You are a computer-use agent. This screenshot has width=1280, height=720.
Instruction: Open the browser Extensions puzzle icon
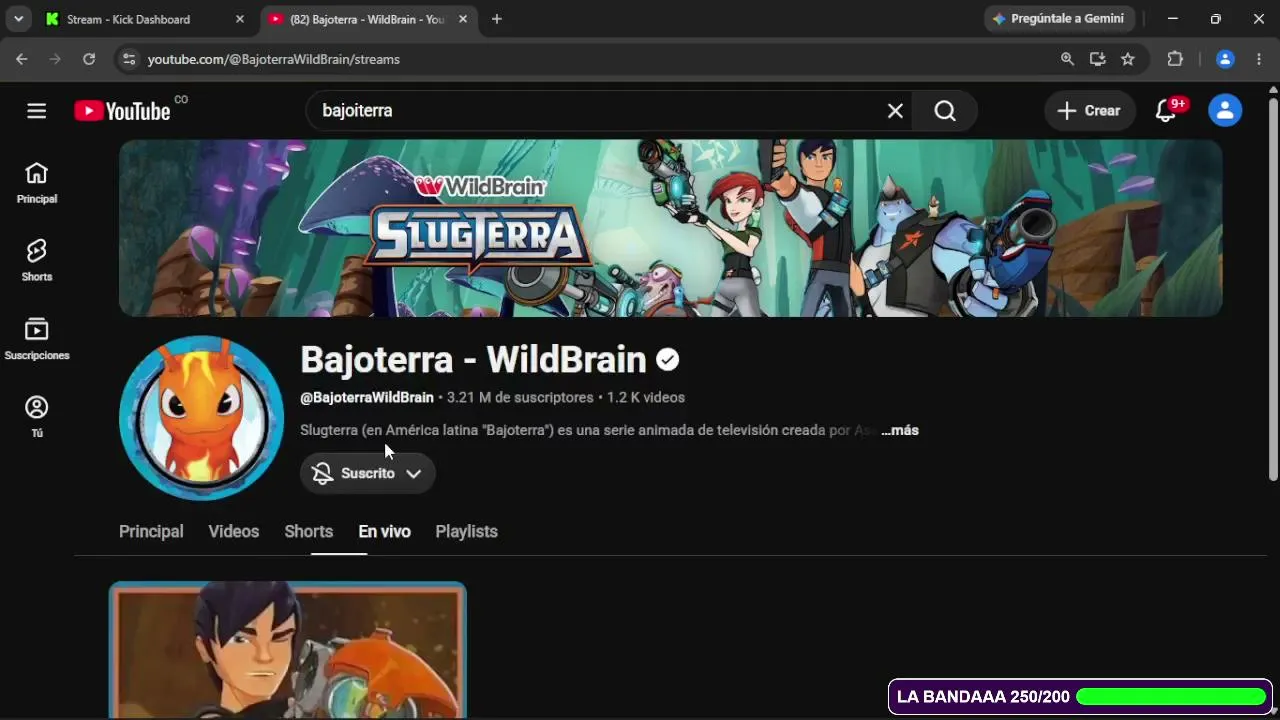1175,59
